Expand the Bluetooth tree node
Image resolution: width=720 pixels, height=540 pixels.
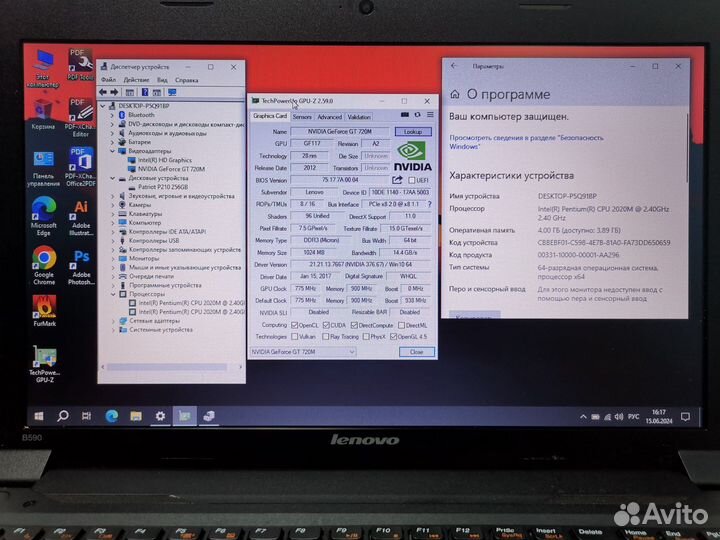113,115
